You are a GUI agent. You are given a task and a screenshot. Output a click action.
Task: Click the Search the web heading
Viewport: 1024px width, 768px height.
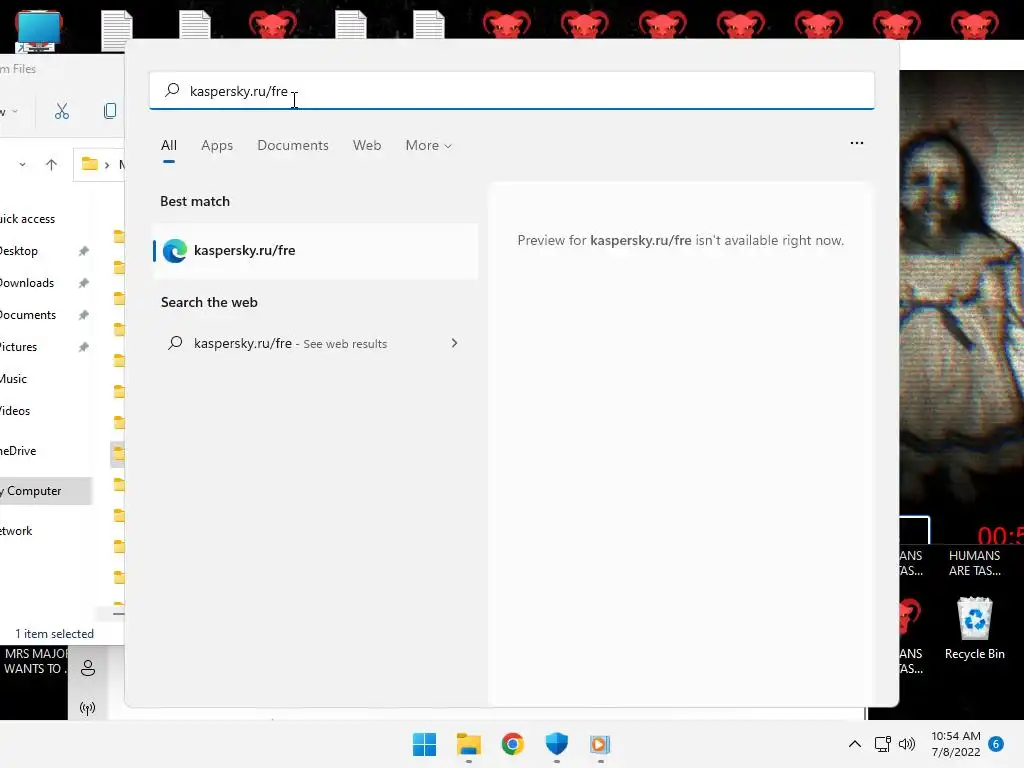tap(209, 302)
